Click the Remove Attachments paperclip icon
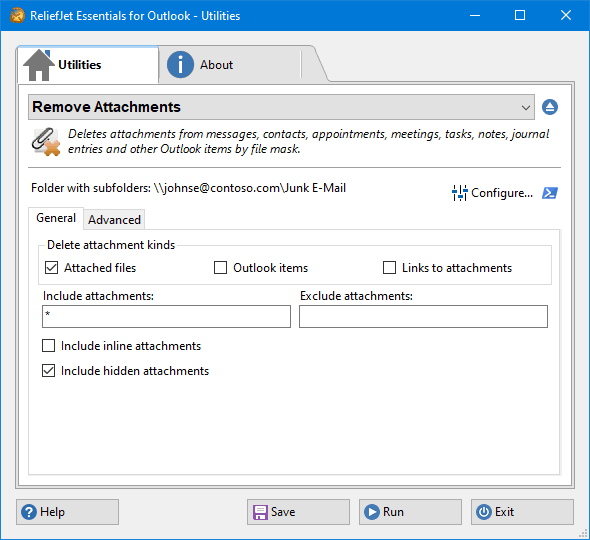Image resolution: width=590 pixels, height=540 pixels. 46,142
